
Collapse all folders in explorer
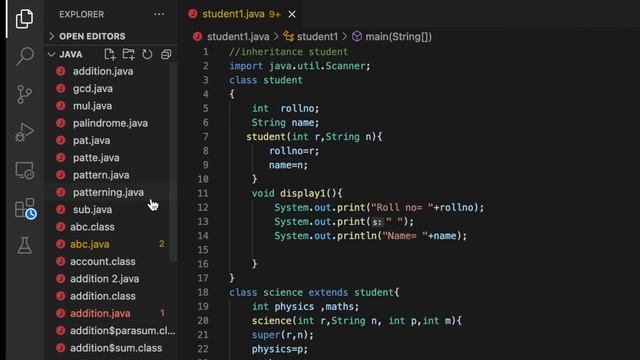pos(166,54)
